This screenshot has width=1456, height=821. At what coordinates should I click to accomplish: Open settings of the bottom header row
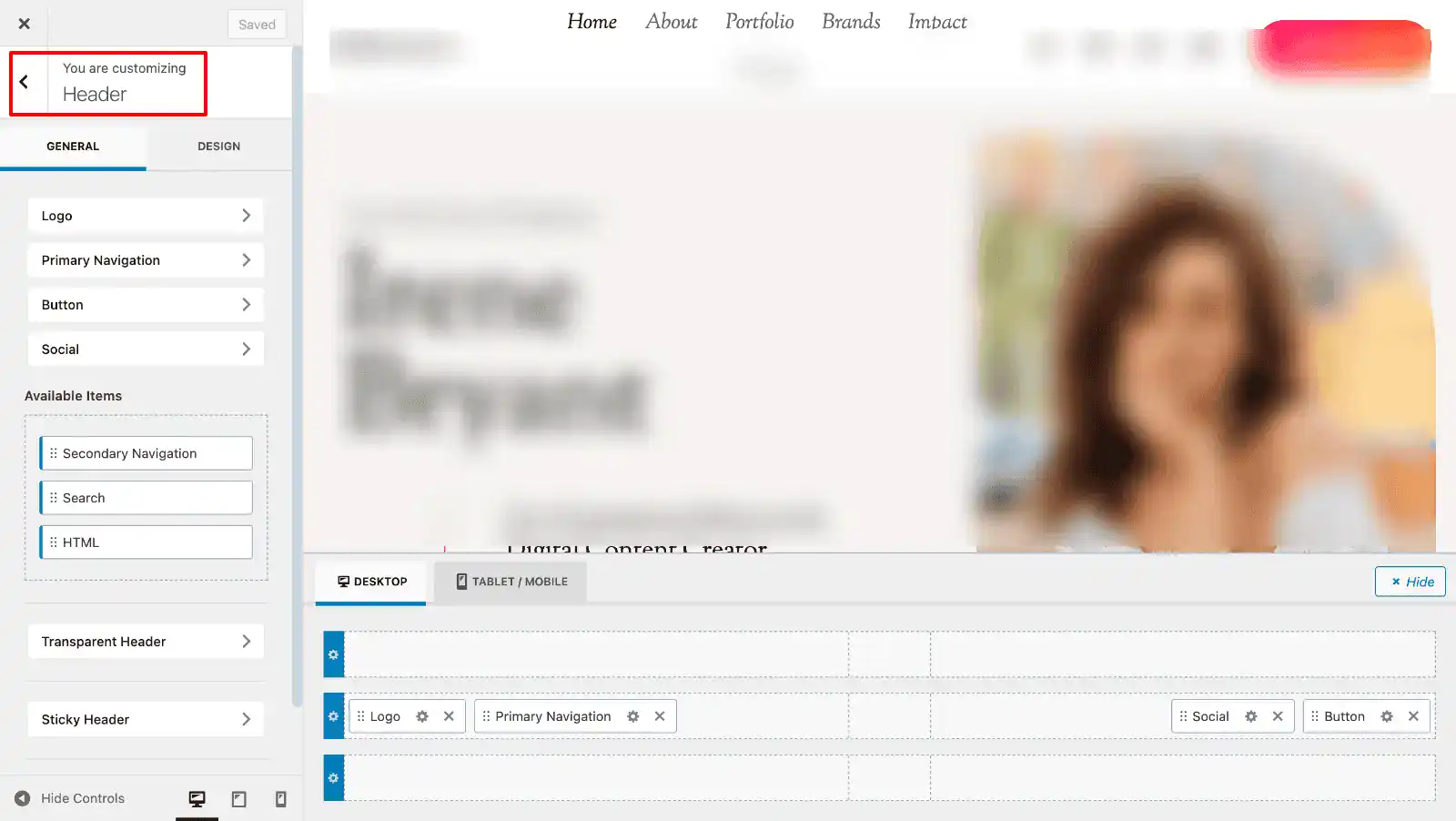coord(334,778)
